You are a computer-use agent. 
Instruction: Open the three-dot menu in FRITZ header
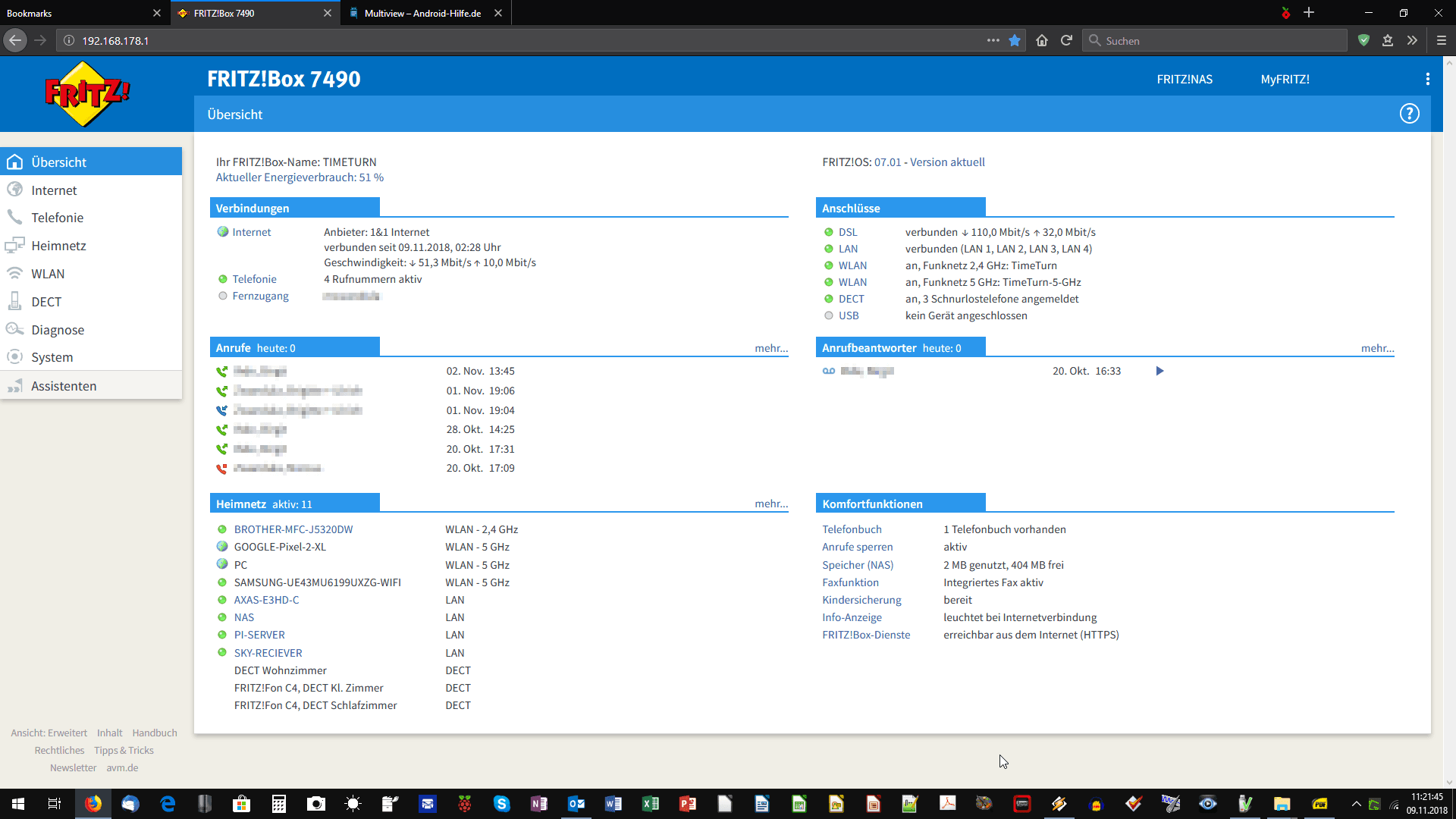click(1428, 79)
